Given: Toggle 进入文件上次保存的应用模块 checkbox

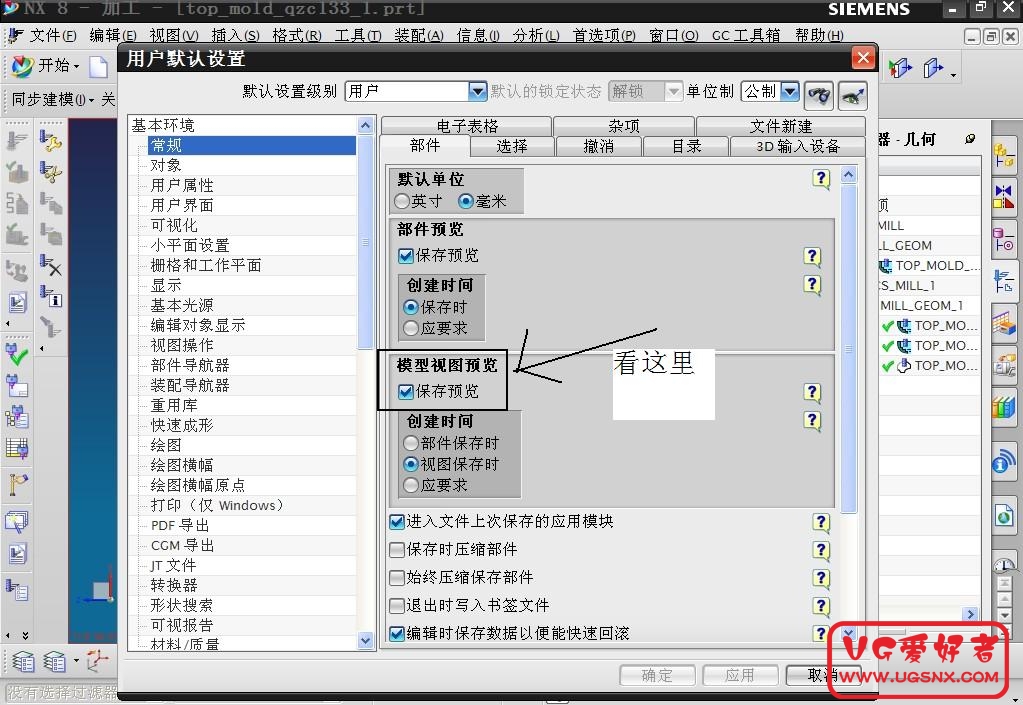Looking at the screenshot, I should click(397, 522).
